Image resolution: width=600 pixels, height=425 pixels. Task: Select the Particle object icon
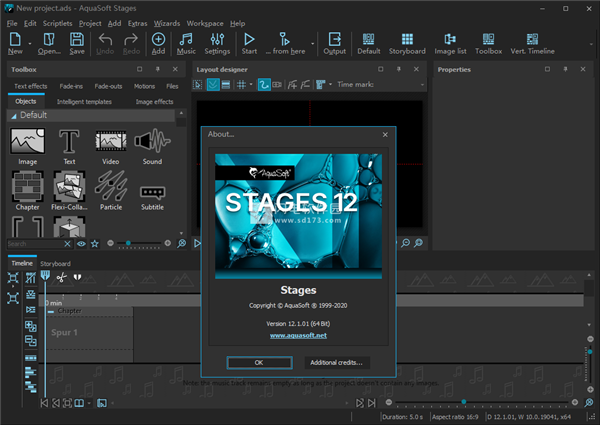110,187
